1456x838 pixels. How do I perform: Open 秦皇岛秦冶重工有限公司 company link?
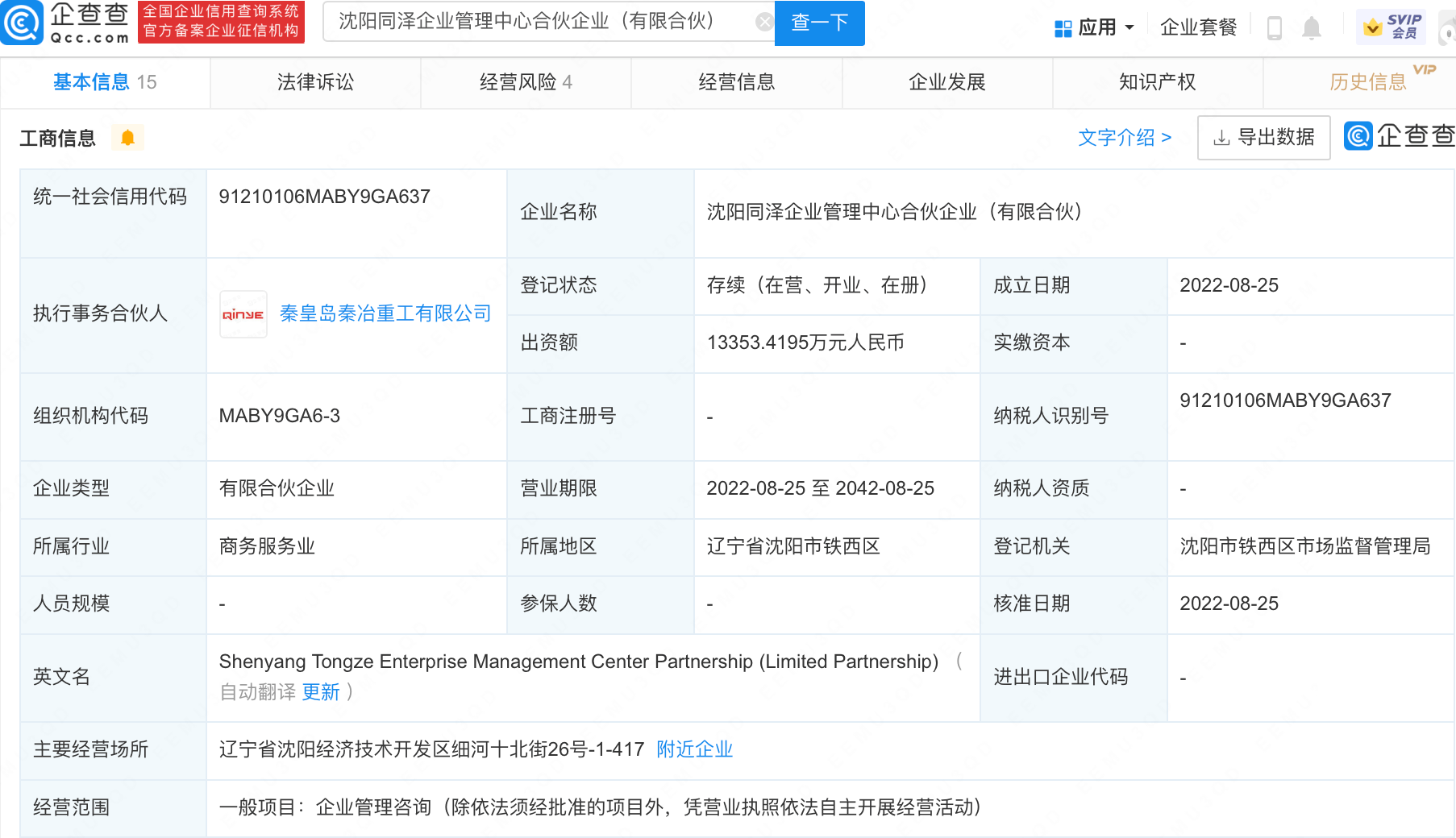coord(385,313)
